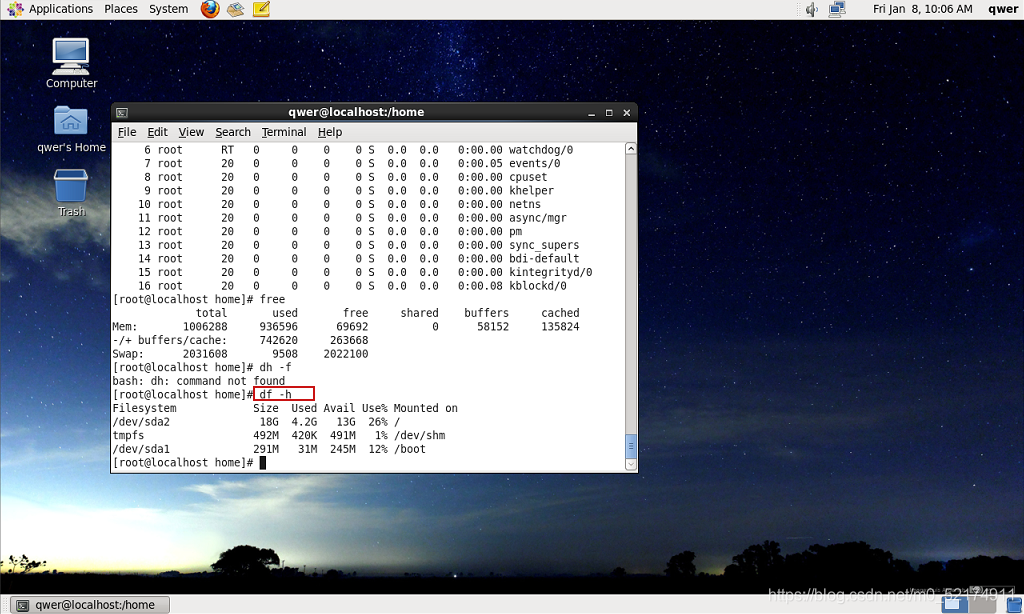Click the -/+ buffers/cache row
1024x614 pixels.
coord(240,340)
